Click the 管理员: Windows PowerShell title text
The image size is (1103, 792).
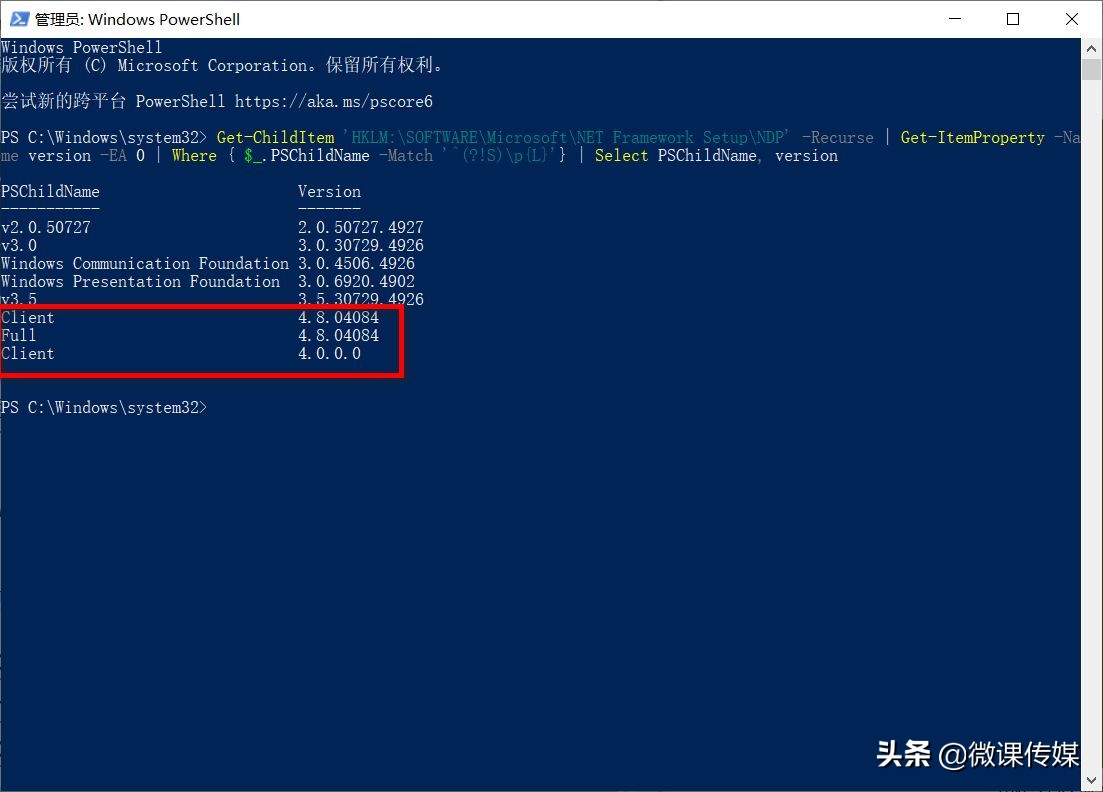[x=136, y=18]
